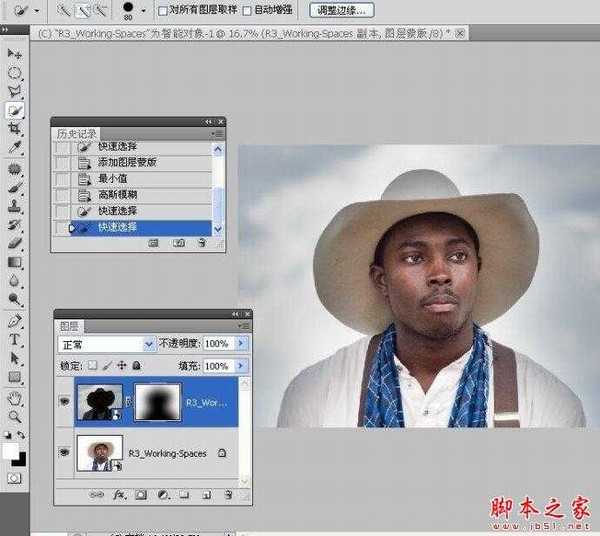Select the 高斯模糊 history step
The width and height of the screenshot is (600, 536).
coord(118,194)
